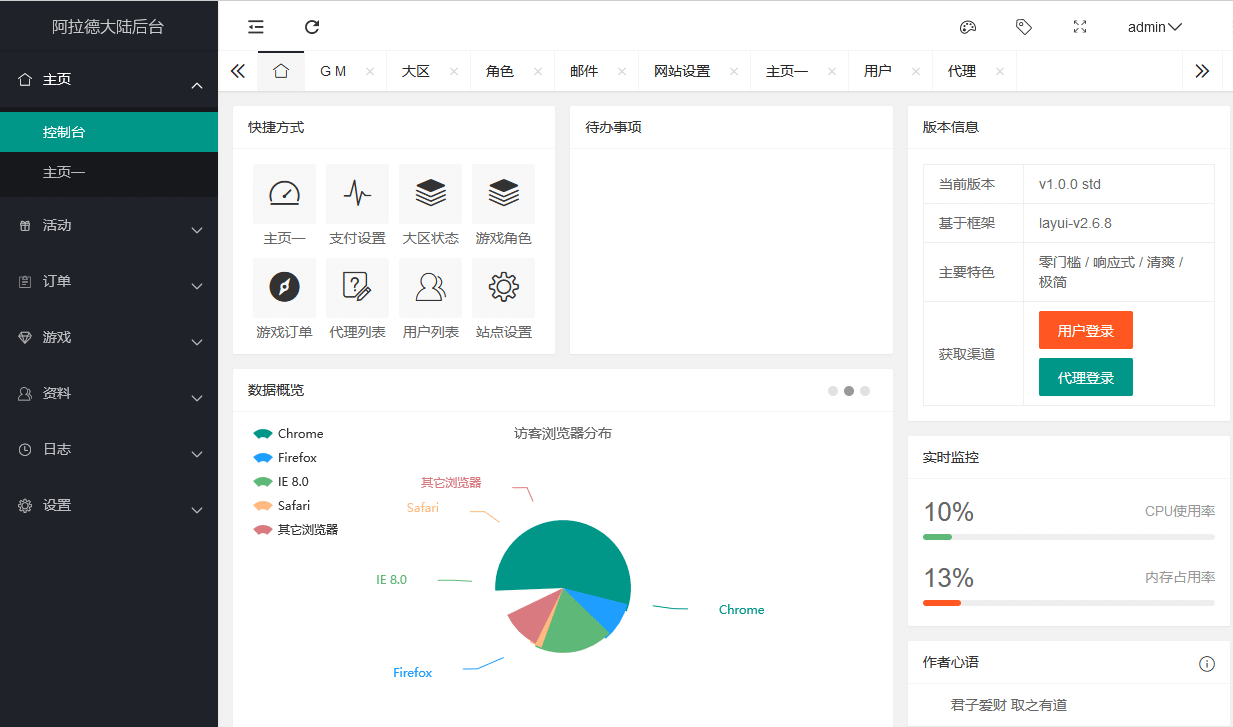Open the 代理列表 shortcut icon

point(357,288)
